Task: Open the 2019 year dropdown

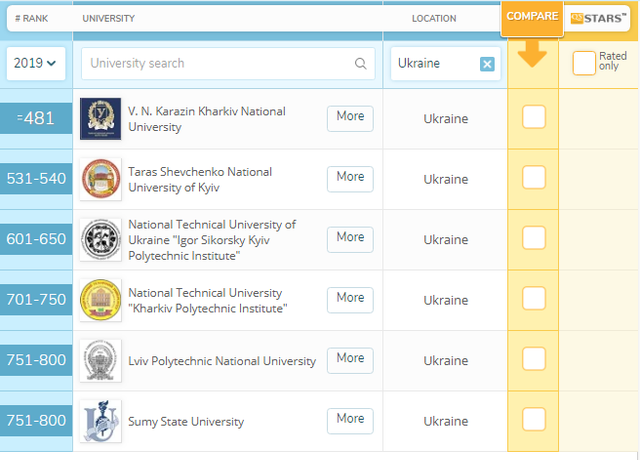Action: coord(35,63)
